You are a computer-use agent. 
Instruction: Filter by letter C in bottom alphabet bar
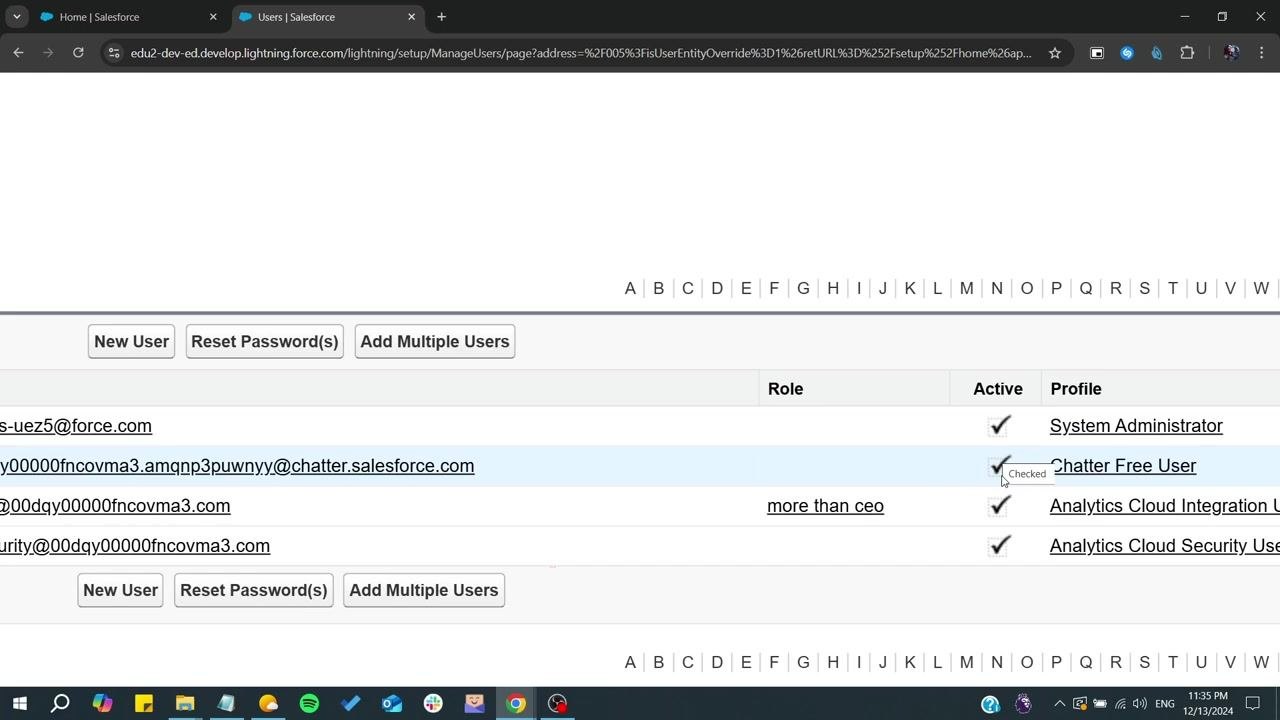click(x=687, y=662)
